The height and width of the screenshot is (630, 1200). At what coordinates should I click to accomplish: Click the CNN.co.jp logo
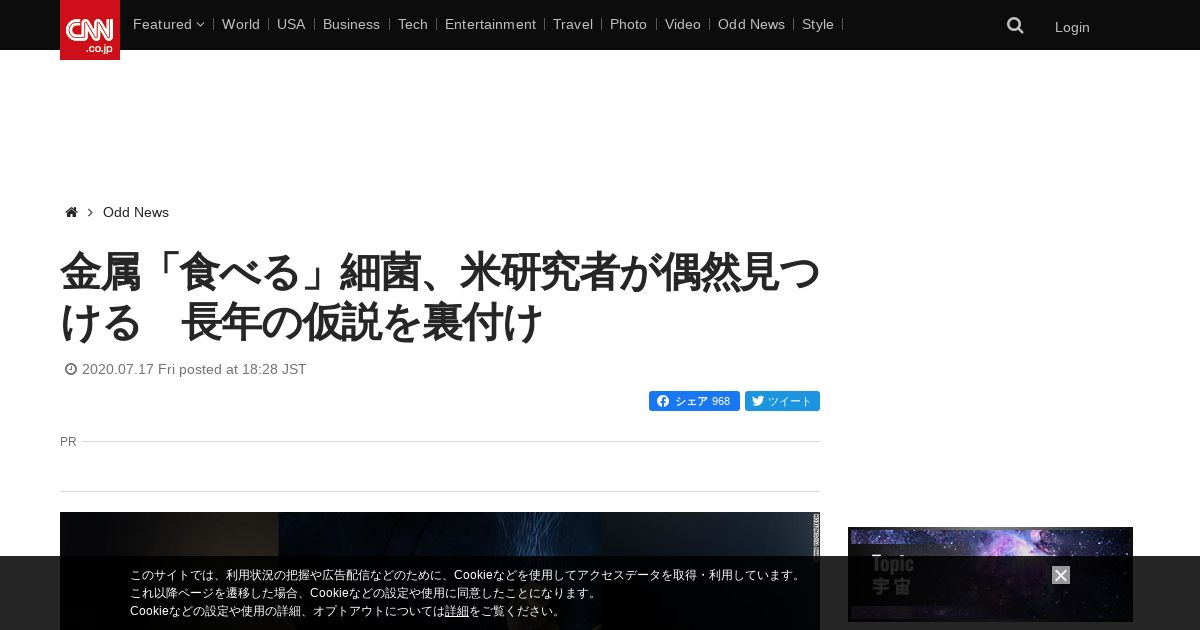point(90,30)
